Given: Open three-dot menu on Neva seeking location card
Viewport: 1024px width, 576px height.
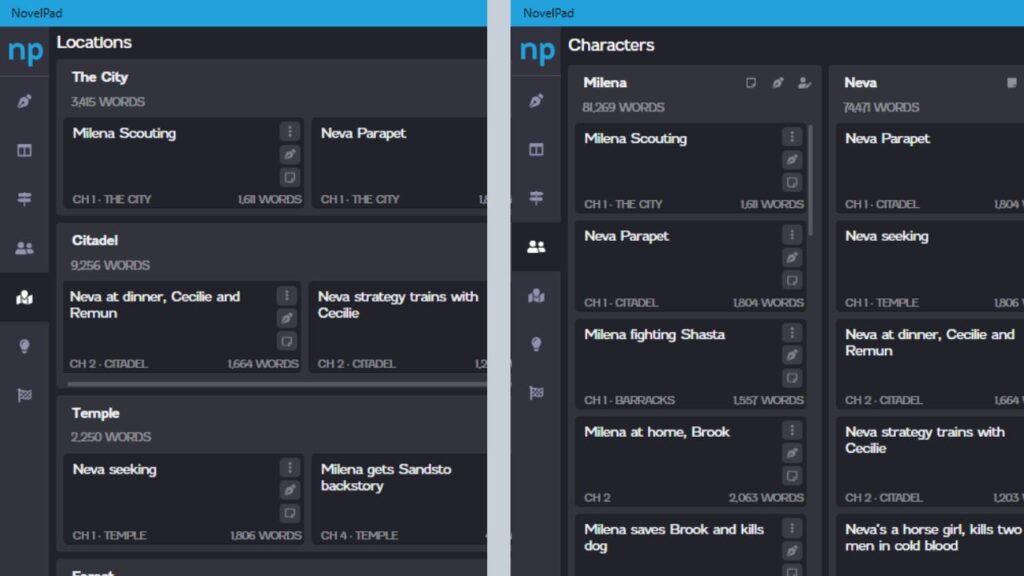Looking at the screenshot, I should pos(289,468).
